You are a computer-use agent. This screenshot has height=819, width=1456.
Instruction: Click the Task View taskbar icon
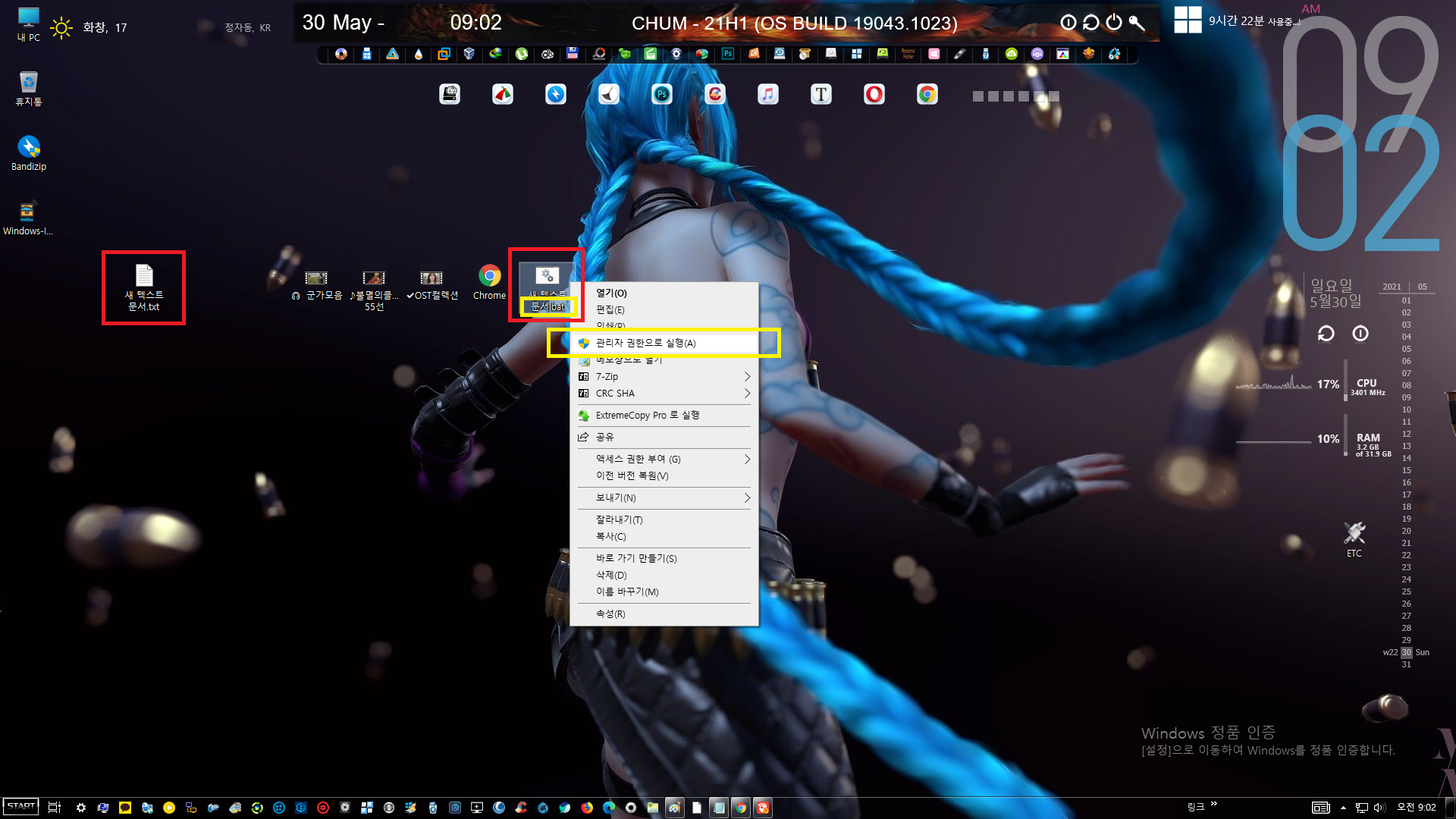pos(55,808)
